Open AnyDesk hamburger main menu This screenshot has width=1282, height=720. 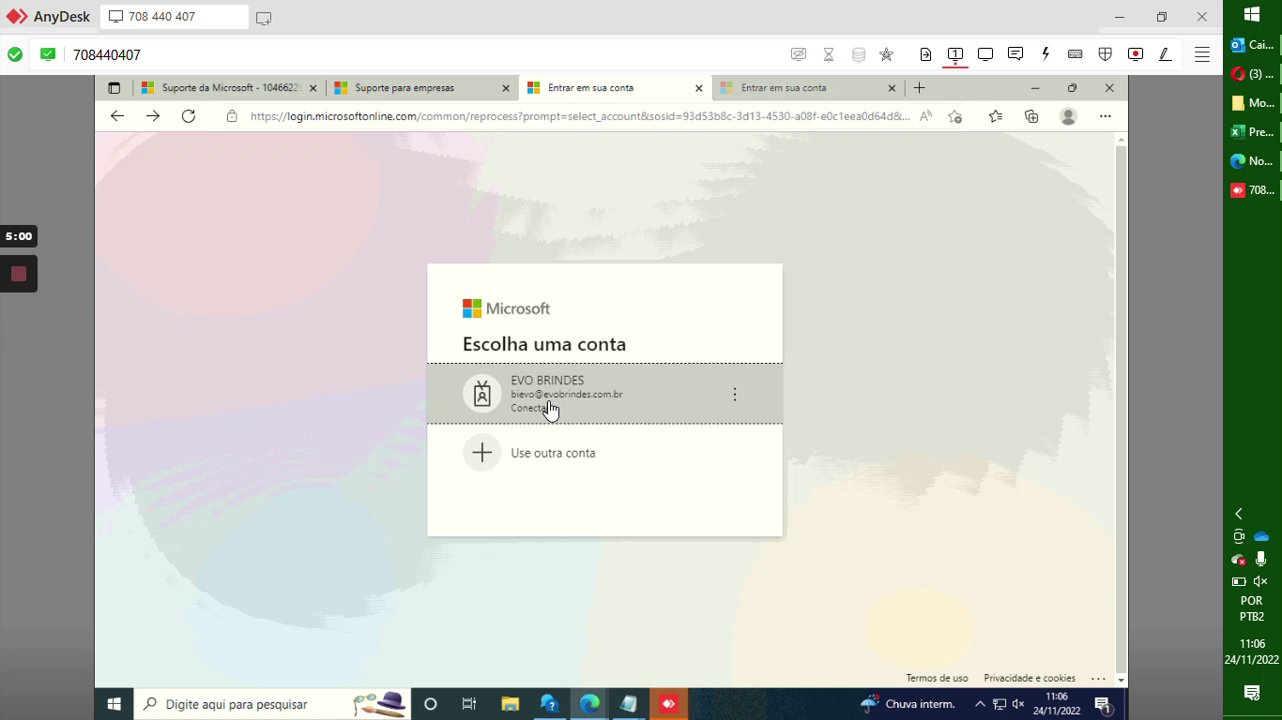(1202, 55)
